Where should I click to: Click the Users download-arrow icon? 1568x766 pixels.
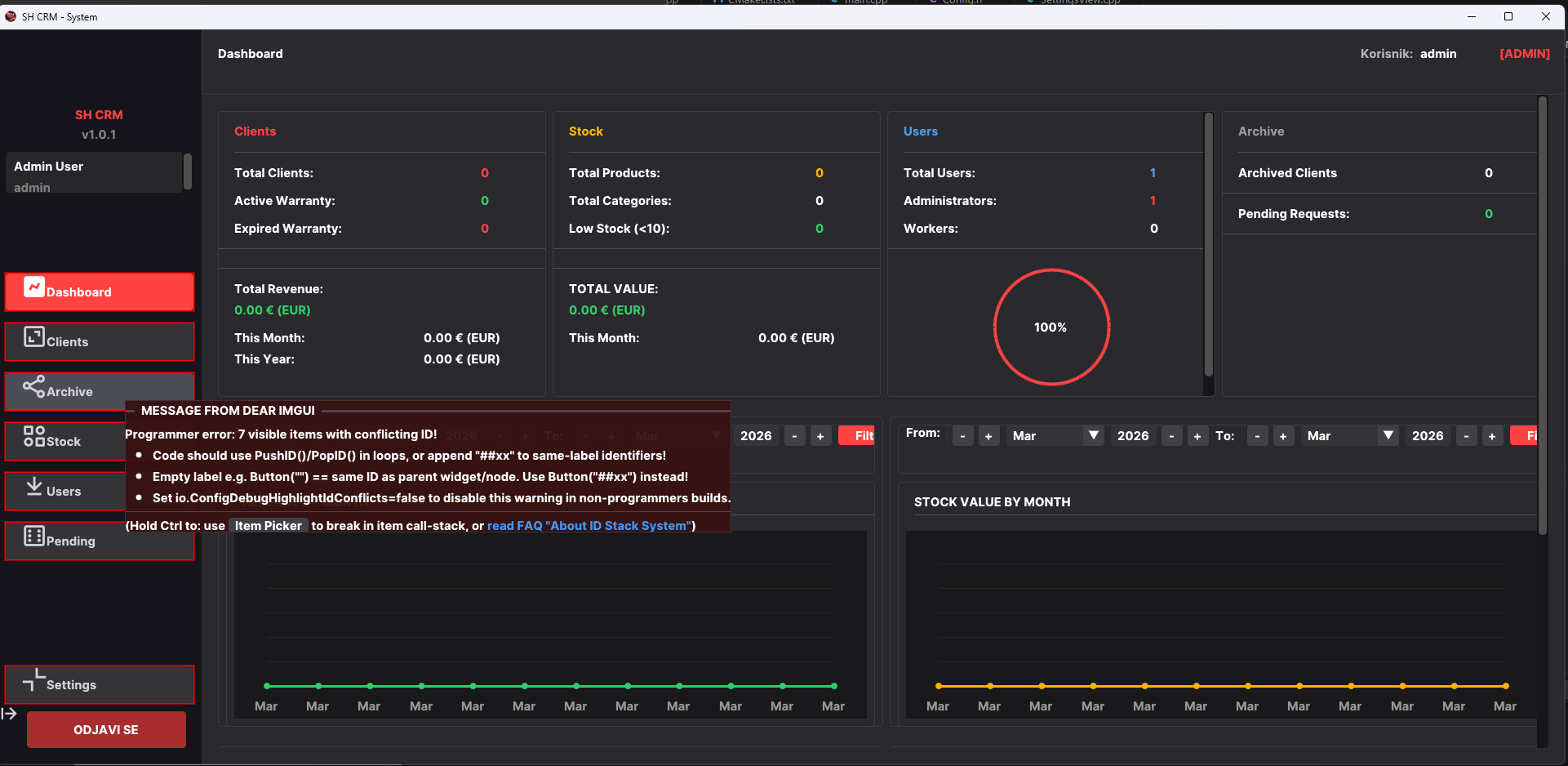coord(33,487)
